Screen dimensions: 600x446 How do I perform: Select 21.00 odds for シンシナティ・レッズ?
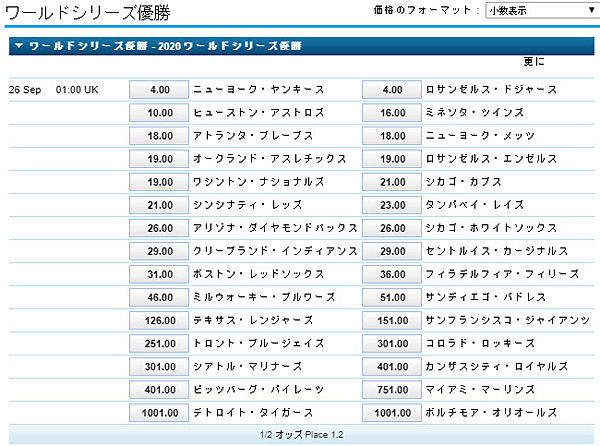tap(159, 205)
